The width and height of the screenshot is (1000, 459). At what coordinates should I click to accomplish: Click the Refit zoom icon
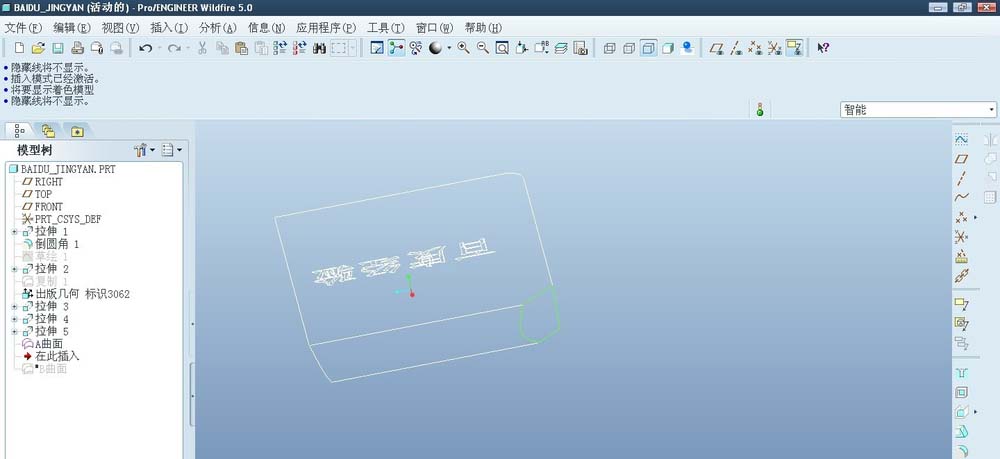502,48
